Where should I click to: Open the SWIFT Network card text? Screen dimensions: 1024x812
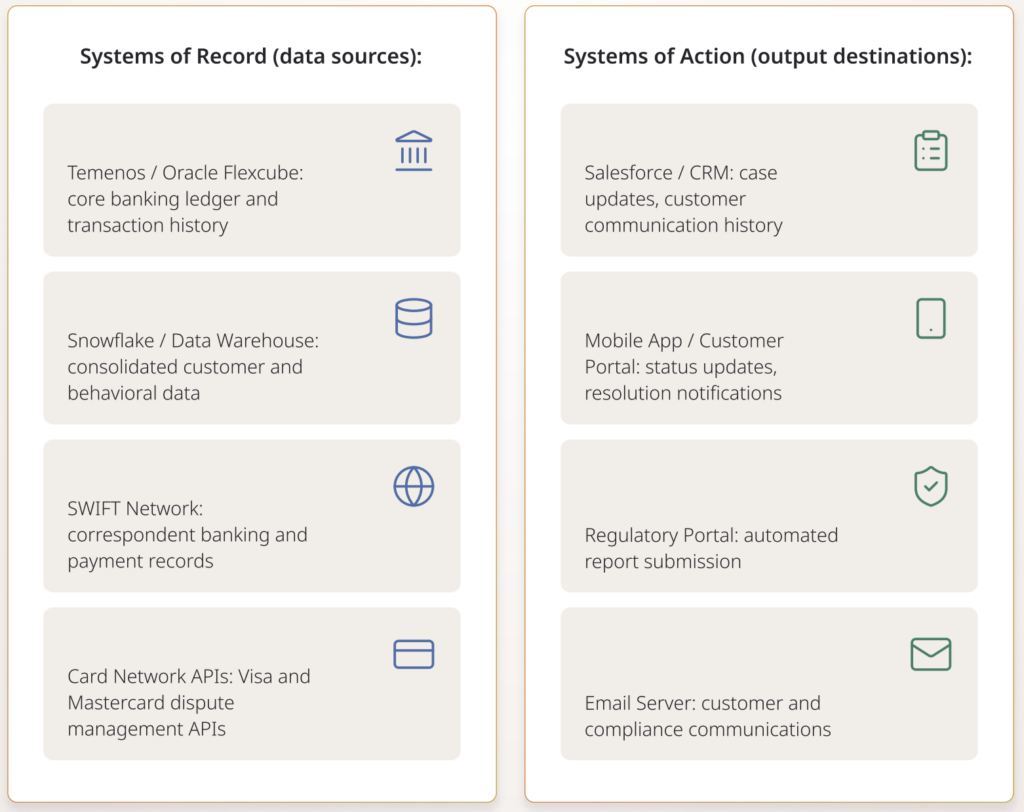(x=187, y=535)
